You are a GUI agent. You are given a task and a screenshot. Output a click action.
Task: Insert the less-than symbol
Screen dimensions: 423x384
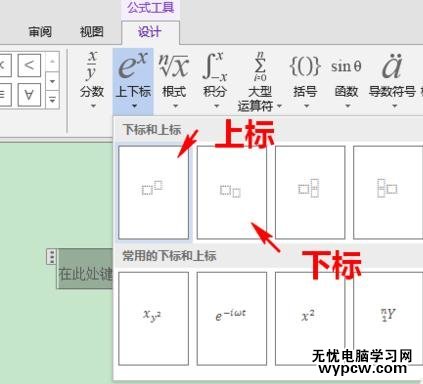point(29,65)
